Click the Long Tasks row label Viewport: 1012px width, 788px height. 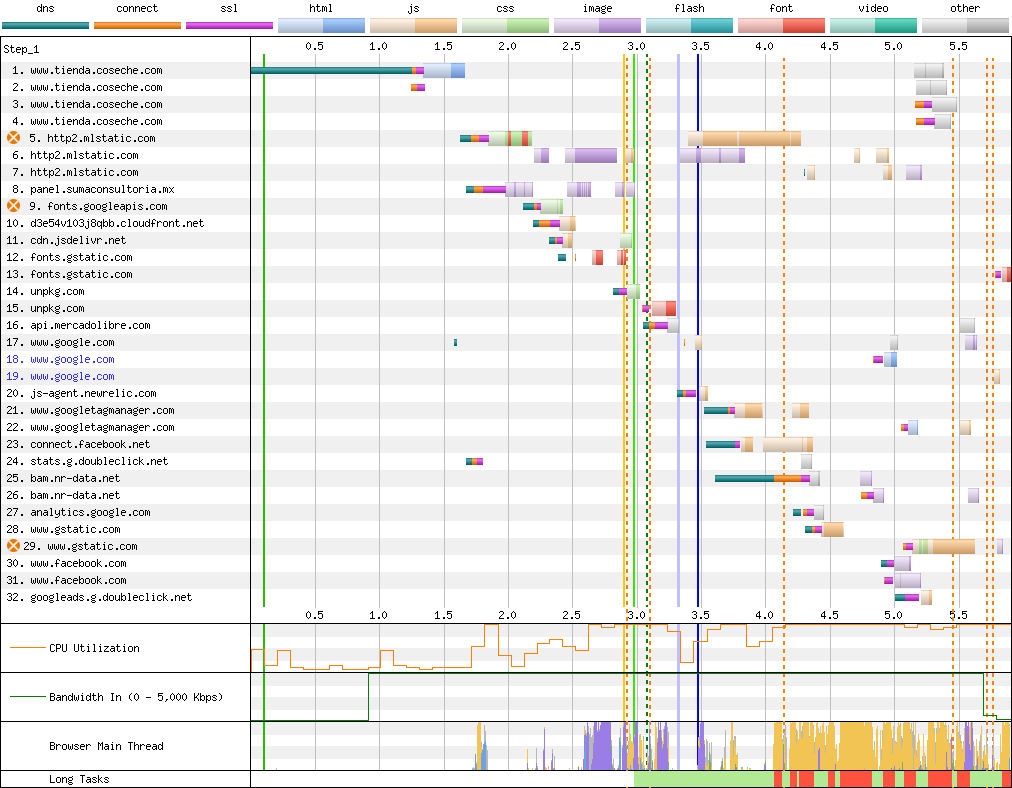click(79, 779)
